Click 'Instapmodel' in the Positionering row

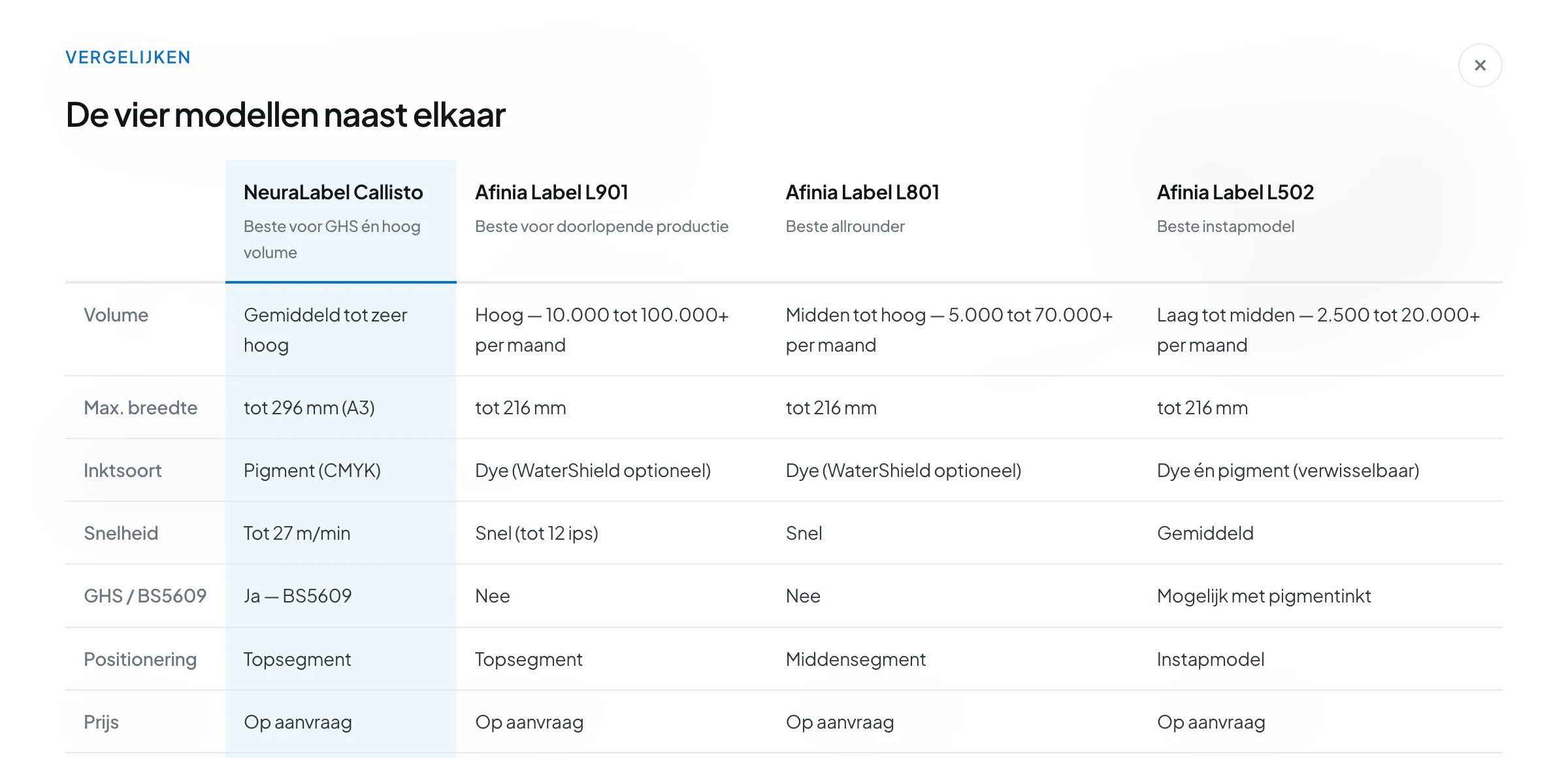tap(1211, 659)
